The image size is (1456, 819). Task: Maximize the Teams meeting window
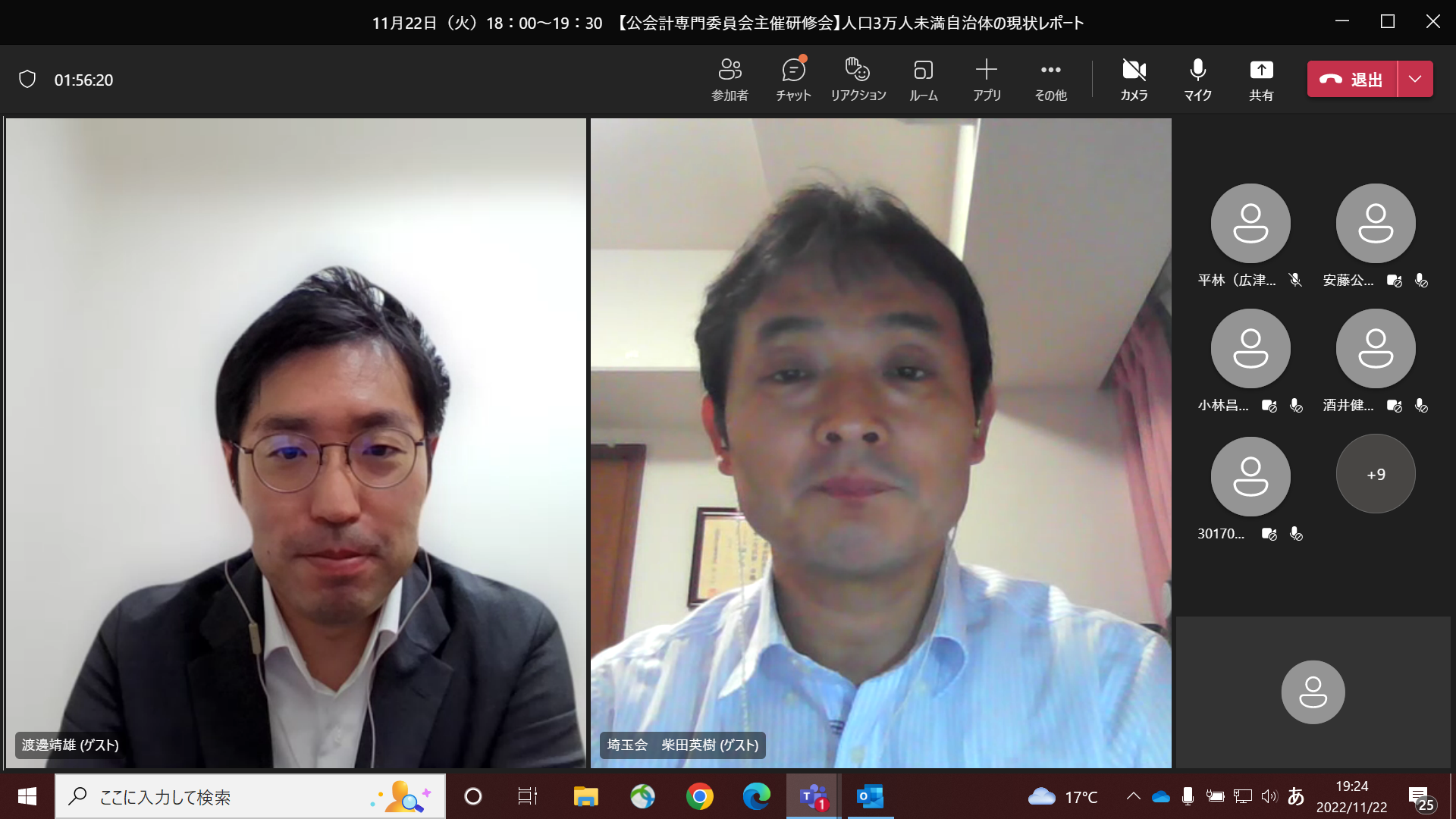click(1388, 21)
